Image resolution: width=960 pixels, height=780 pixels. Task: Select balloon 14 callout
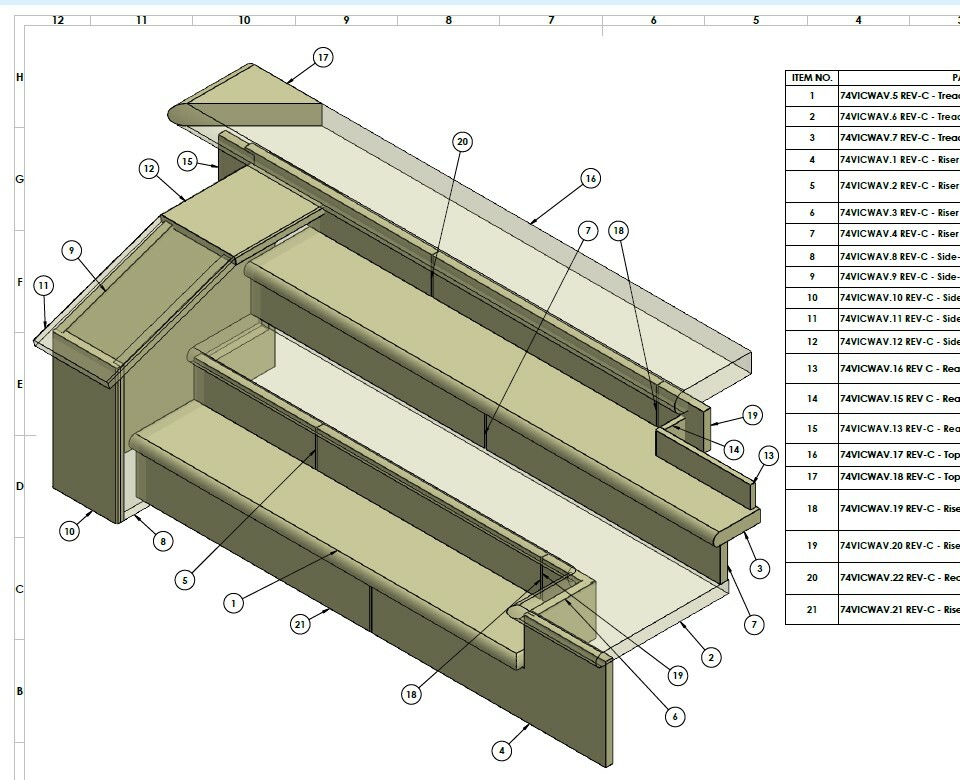pyautogui.click(x=734, y=449)
